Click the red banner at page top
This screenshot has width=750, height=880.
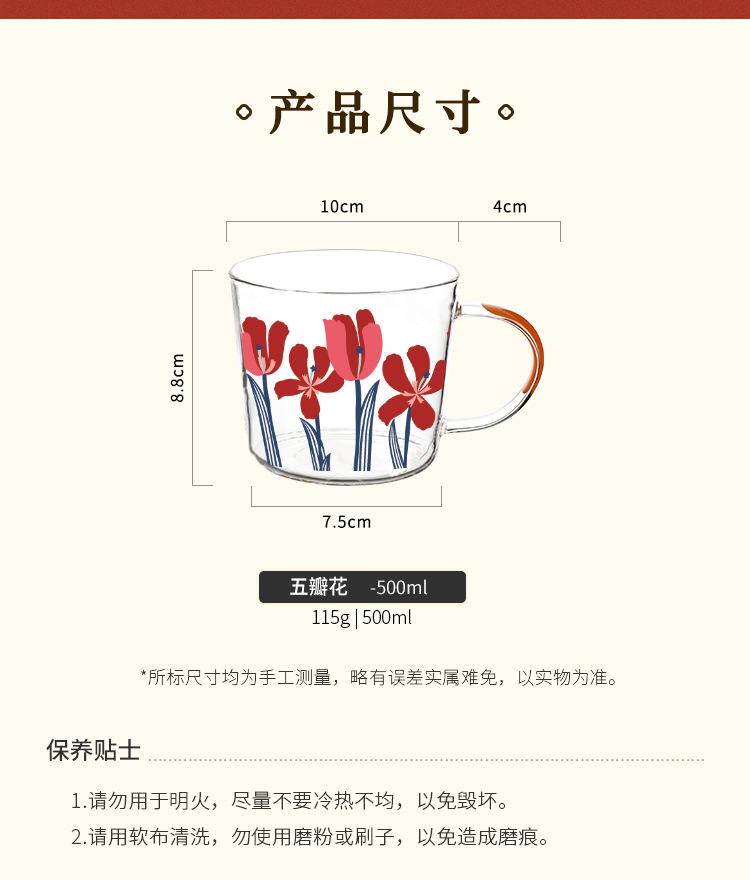click(375, 9)
